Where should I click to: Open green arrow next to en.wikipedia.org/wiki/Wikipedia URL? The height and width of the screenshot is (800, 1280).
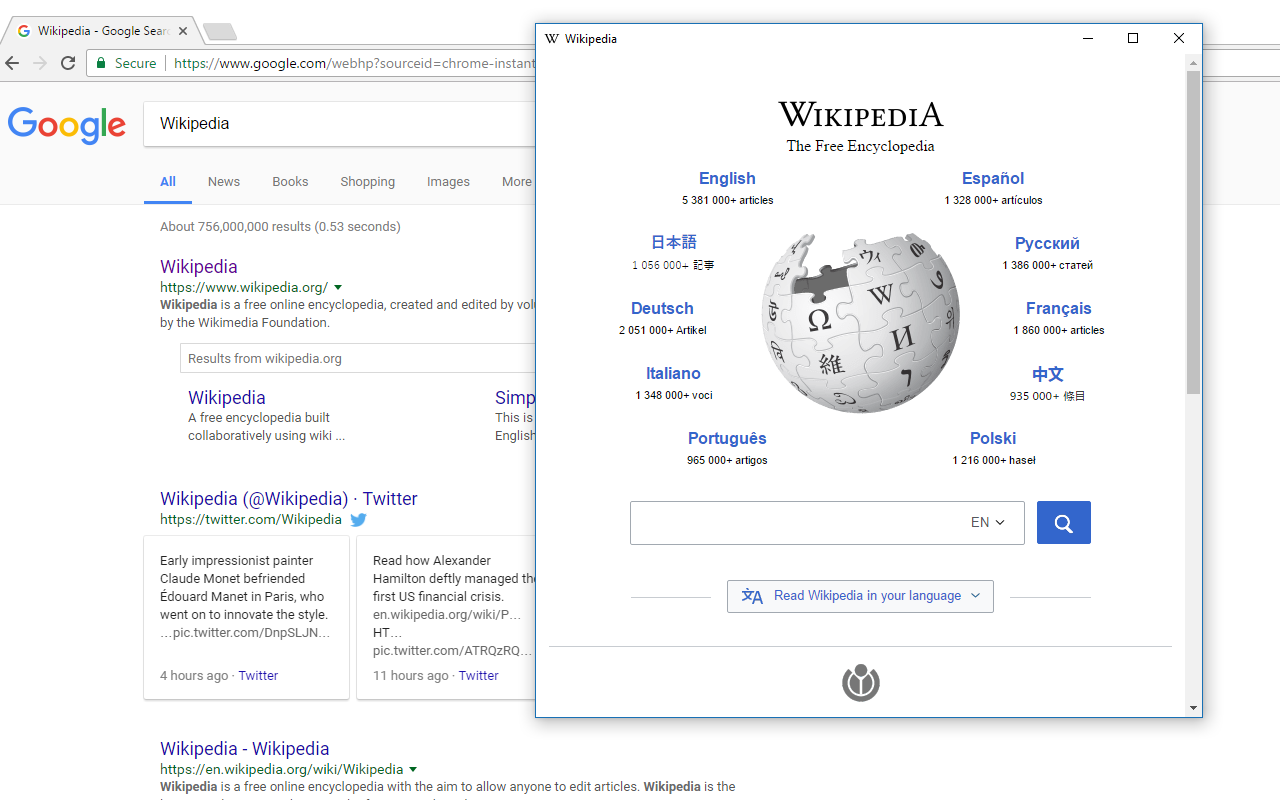(x=413, y=770)
